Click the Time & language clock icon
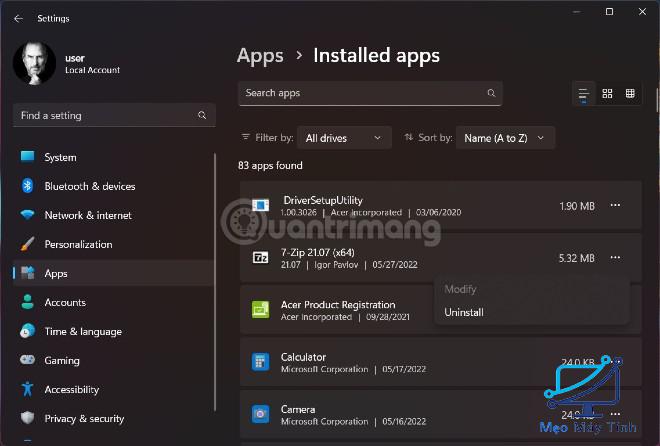The image size is (660, 446). pos(27,331)
